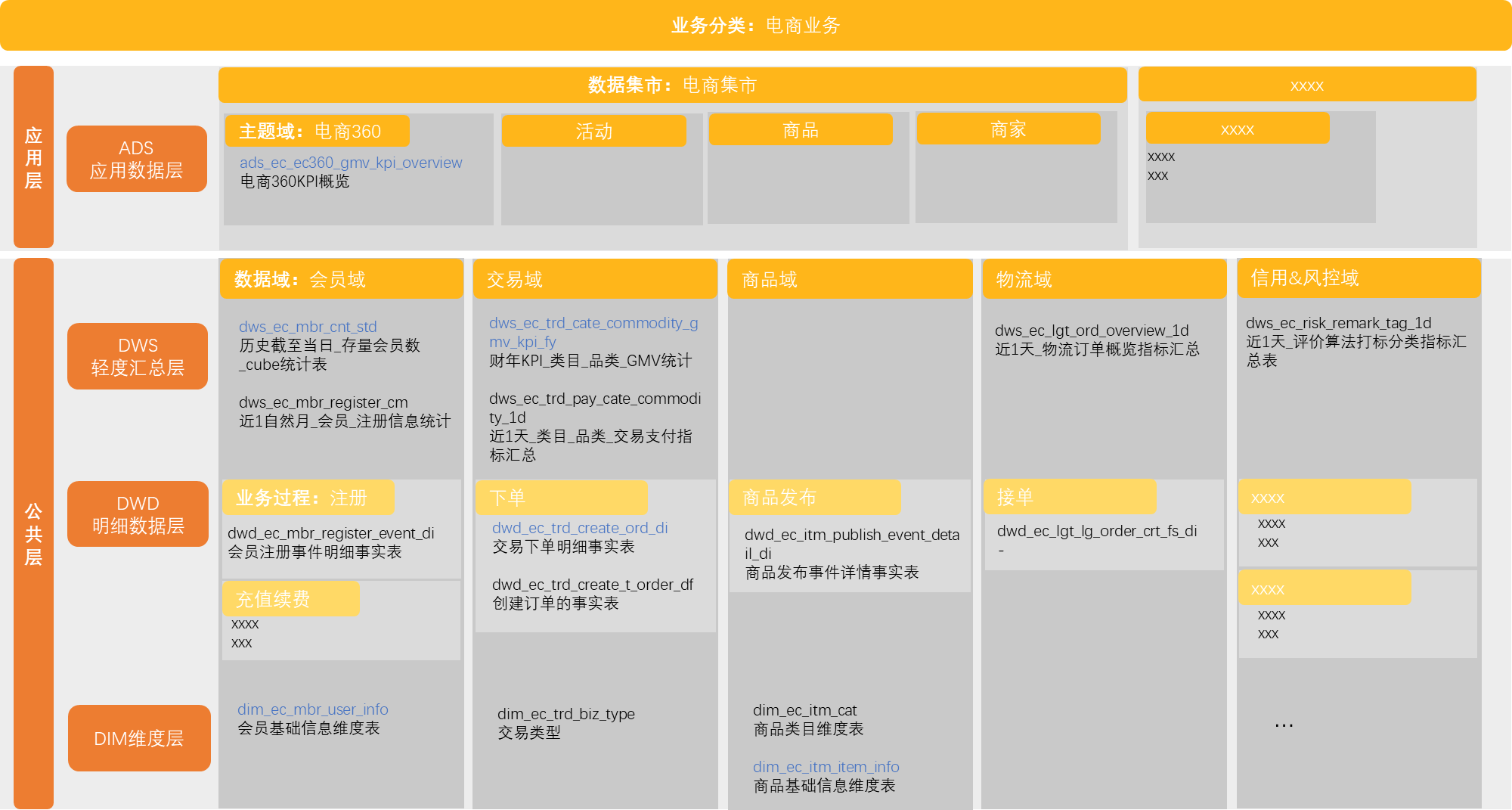Click dws_ec_trd_pay_cate_commodity_1d table name
The image size is (1512, 810).
595,408
